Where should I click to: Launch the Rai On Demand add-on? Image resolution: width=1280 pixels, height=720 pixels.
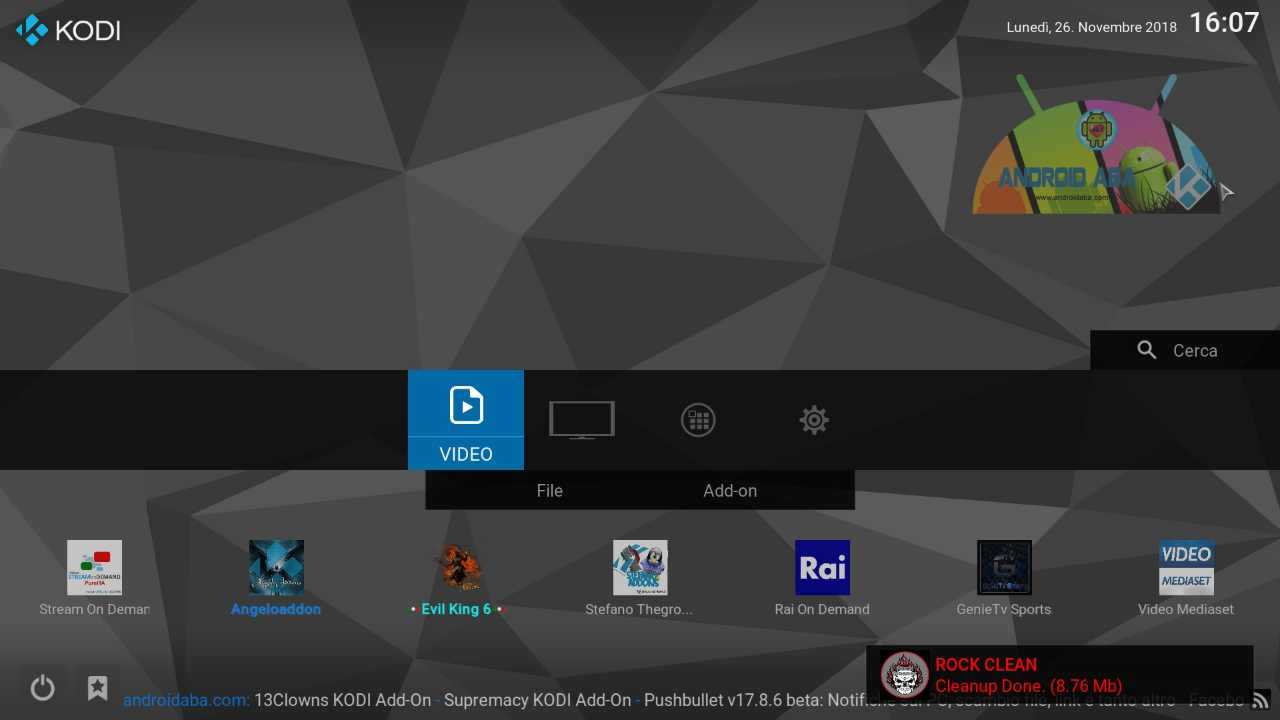[x=822, y=568]
